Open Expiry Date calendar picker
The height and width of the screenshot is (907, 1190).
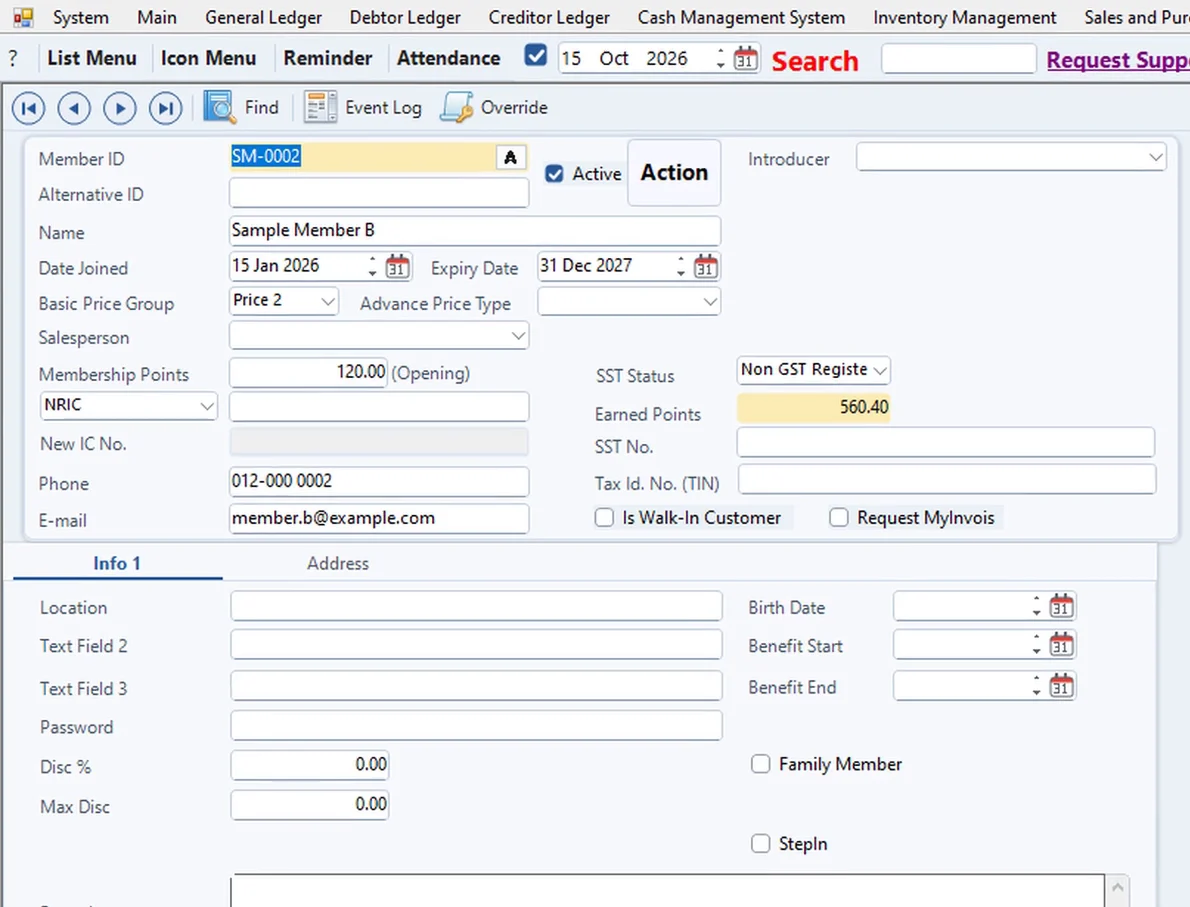(x=706, y=266)
